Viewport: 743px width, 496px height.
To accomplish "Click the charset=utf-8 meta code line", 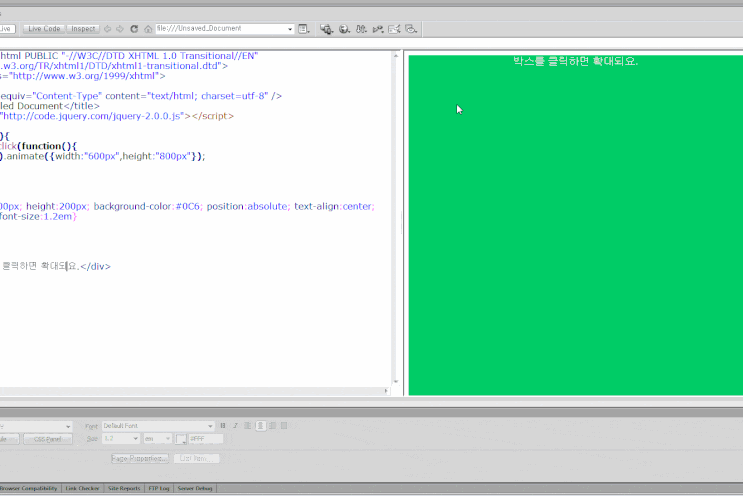I will point(141,96).
